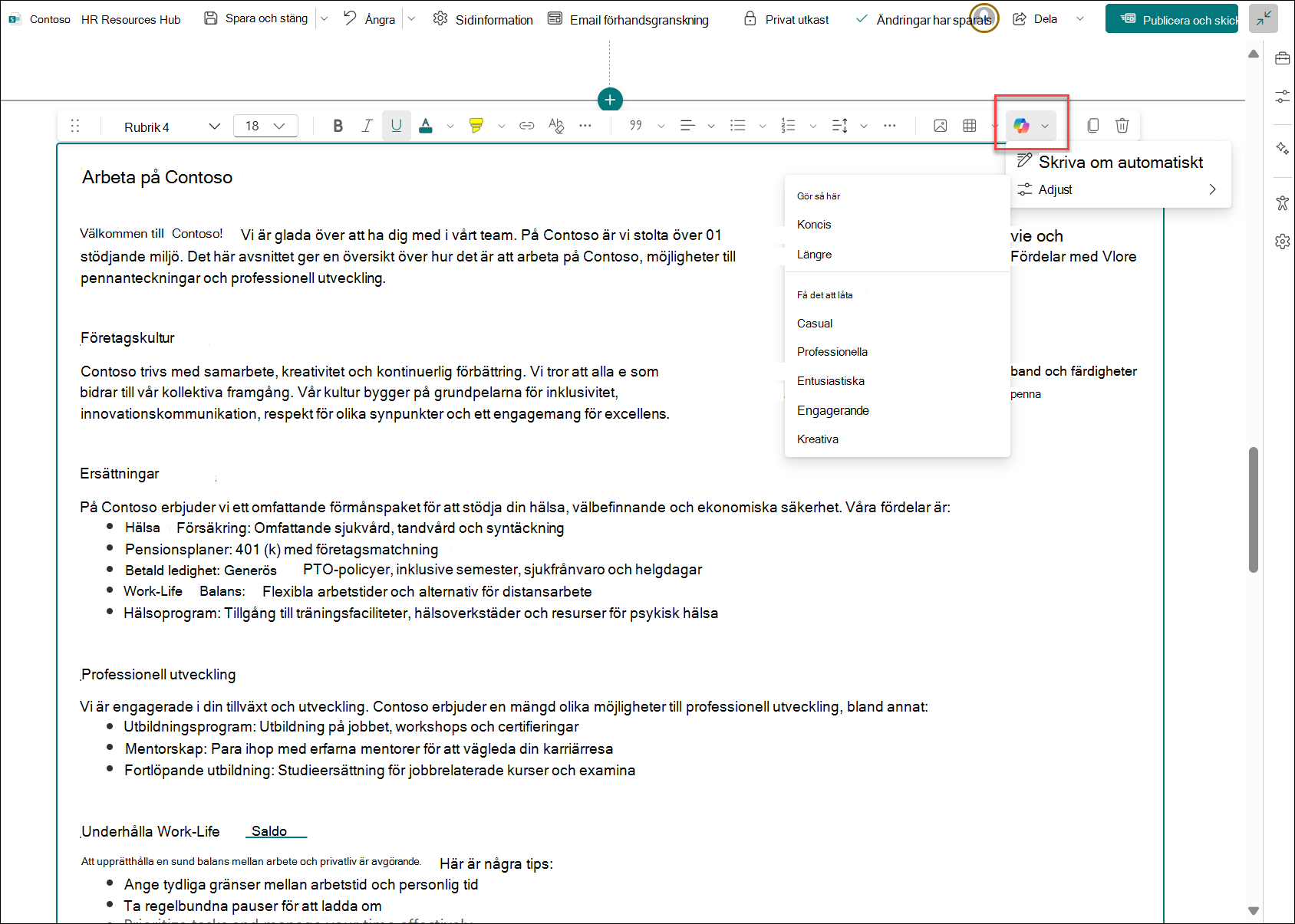Click the scrollbar down arrow

(x=1254, y=911)
